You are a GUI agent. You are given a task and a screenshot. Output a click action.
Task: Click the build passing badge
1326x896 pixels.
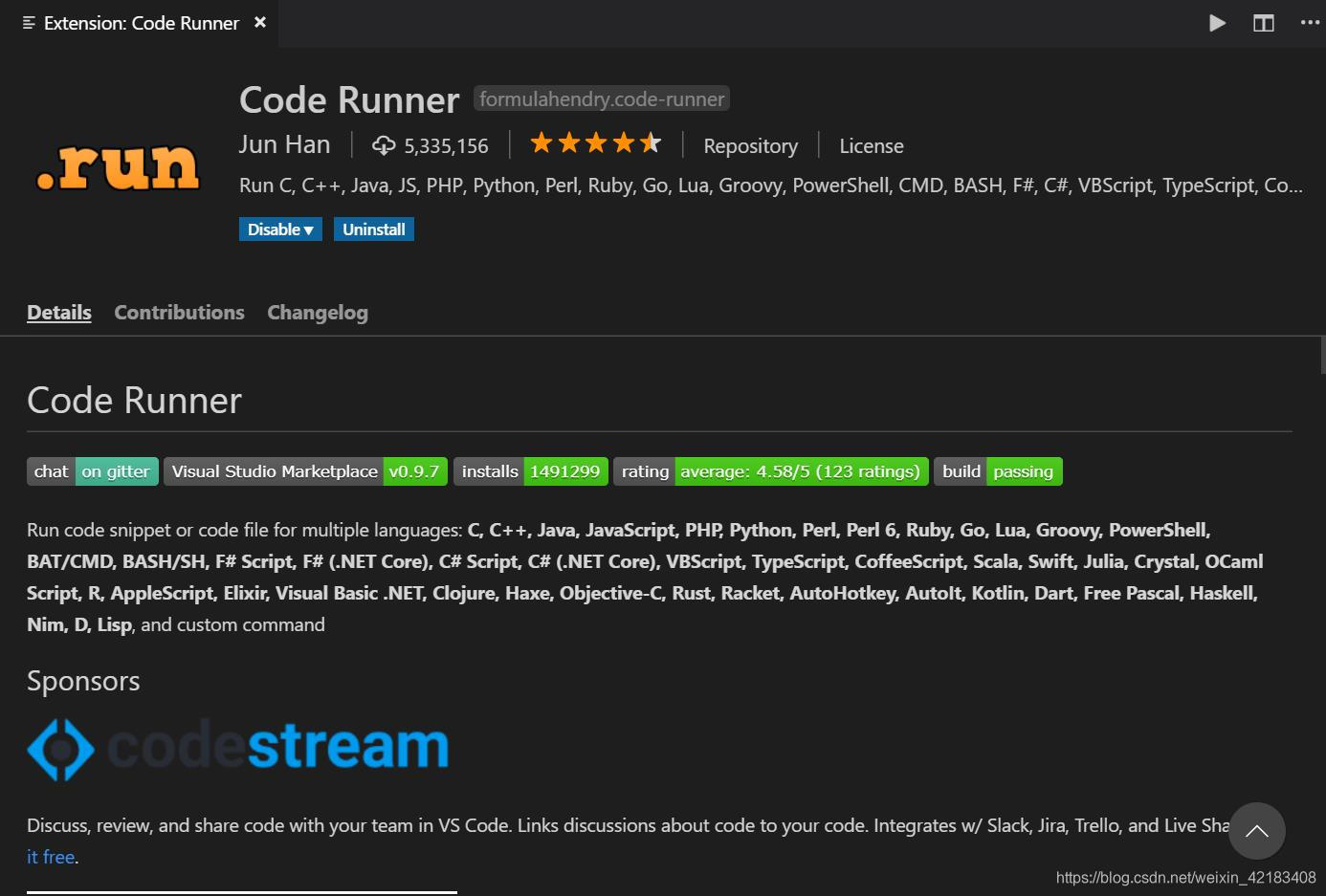(x=998, y=471)
